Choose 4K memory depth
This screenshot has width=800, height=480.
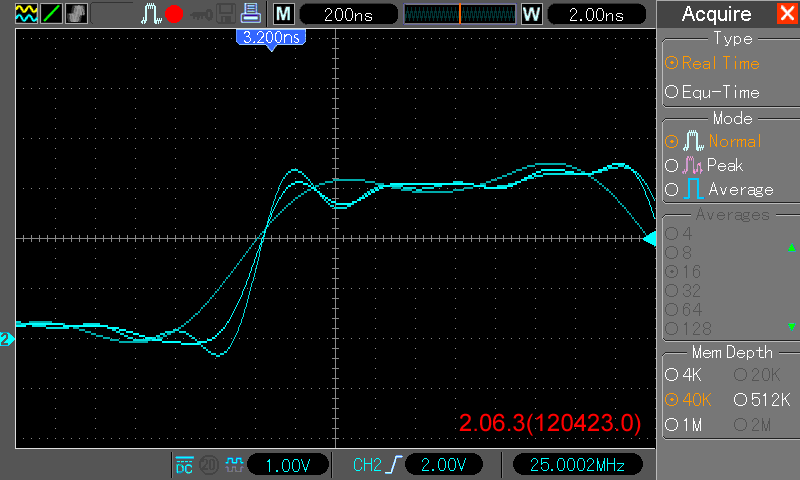684,375
